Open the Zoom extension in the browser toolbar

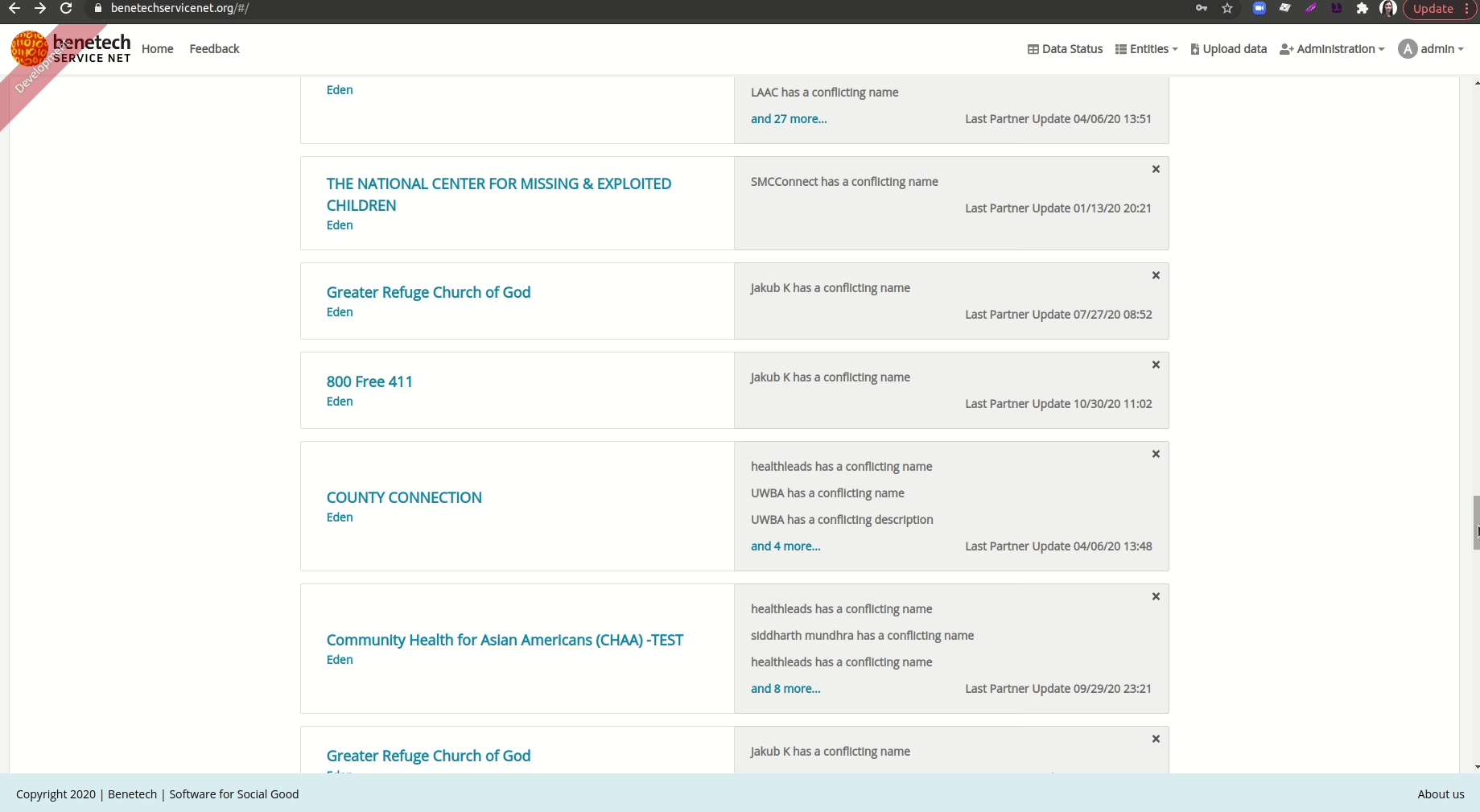point(1259,9)
